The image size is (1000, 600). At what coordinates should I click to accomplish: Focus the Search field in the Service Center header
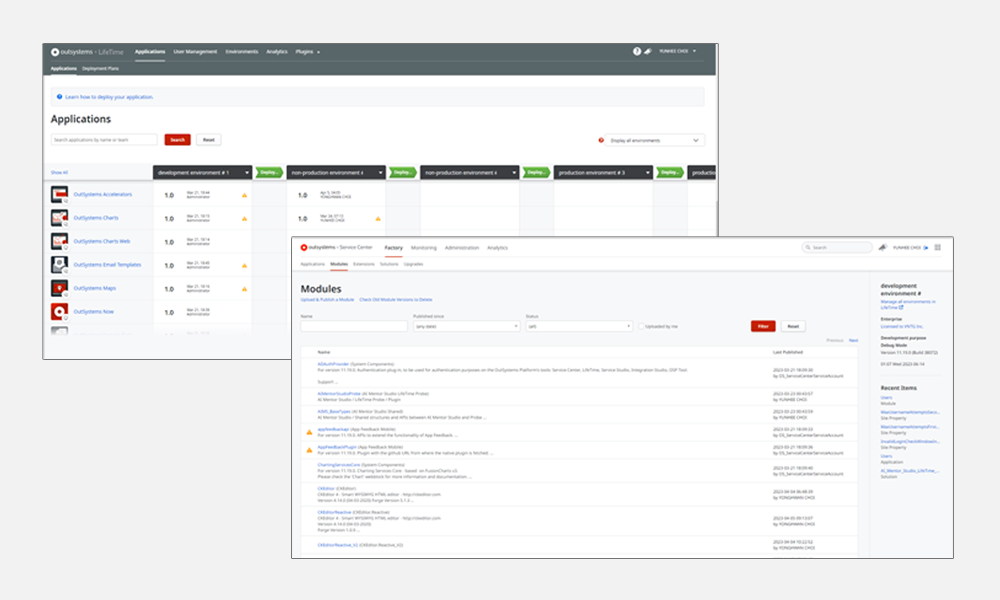837,247
